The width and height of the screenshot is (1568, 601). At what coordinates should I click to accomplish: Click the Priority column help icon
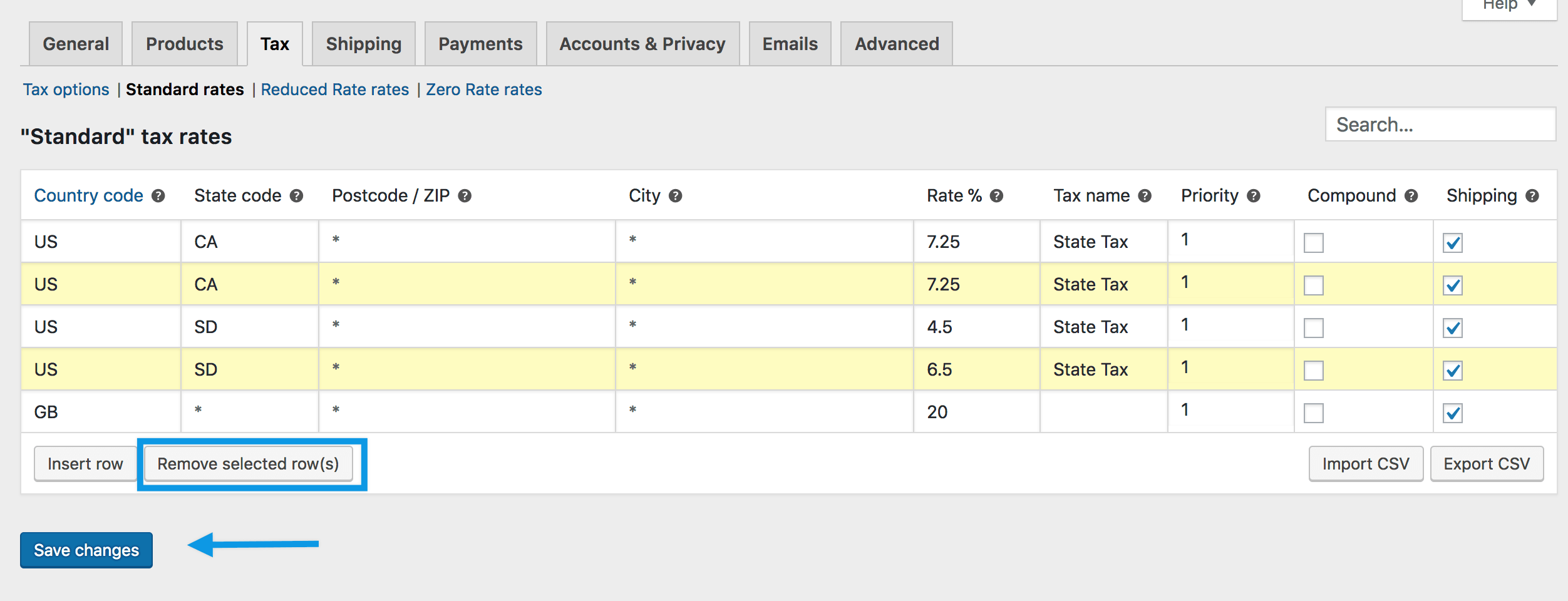pyautogui.click(x=1253, y=196)
